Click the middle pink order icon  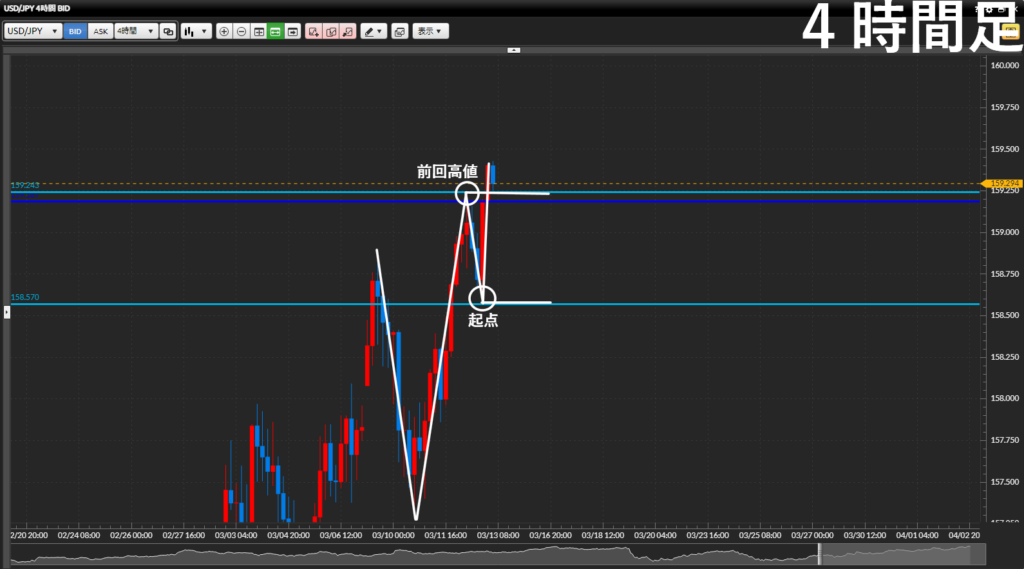click(330, 31)
